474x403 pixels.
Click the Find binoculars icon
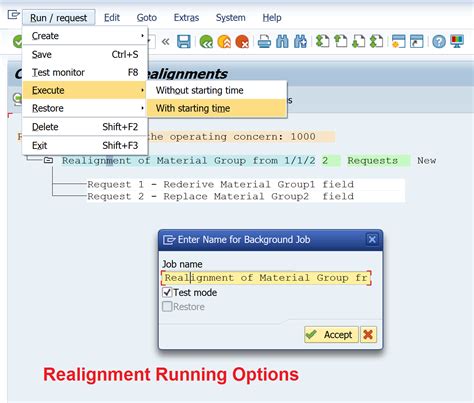282,42
